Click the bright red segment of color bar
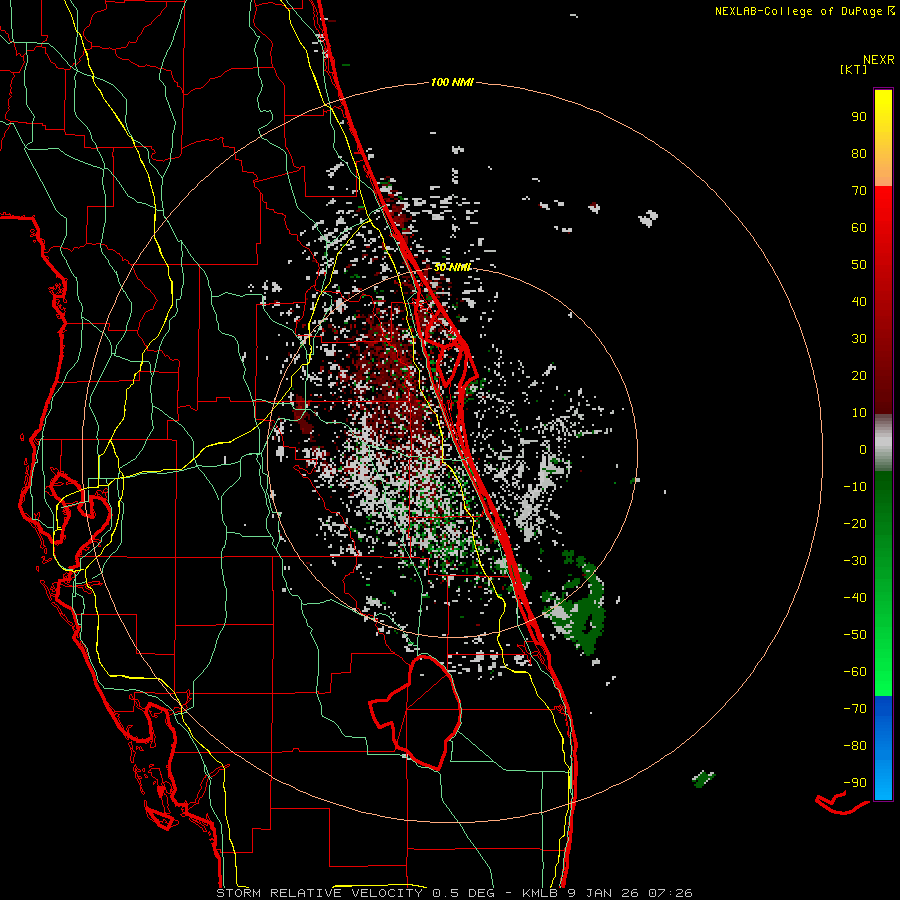 [x=883, y=300]
